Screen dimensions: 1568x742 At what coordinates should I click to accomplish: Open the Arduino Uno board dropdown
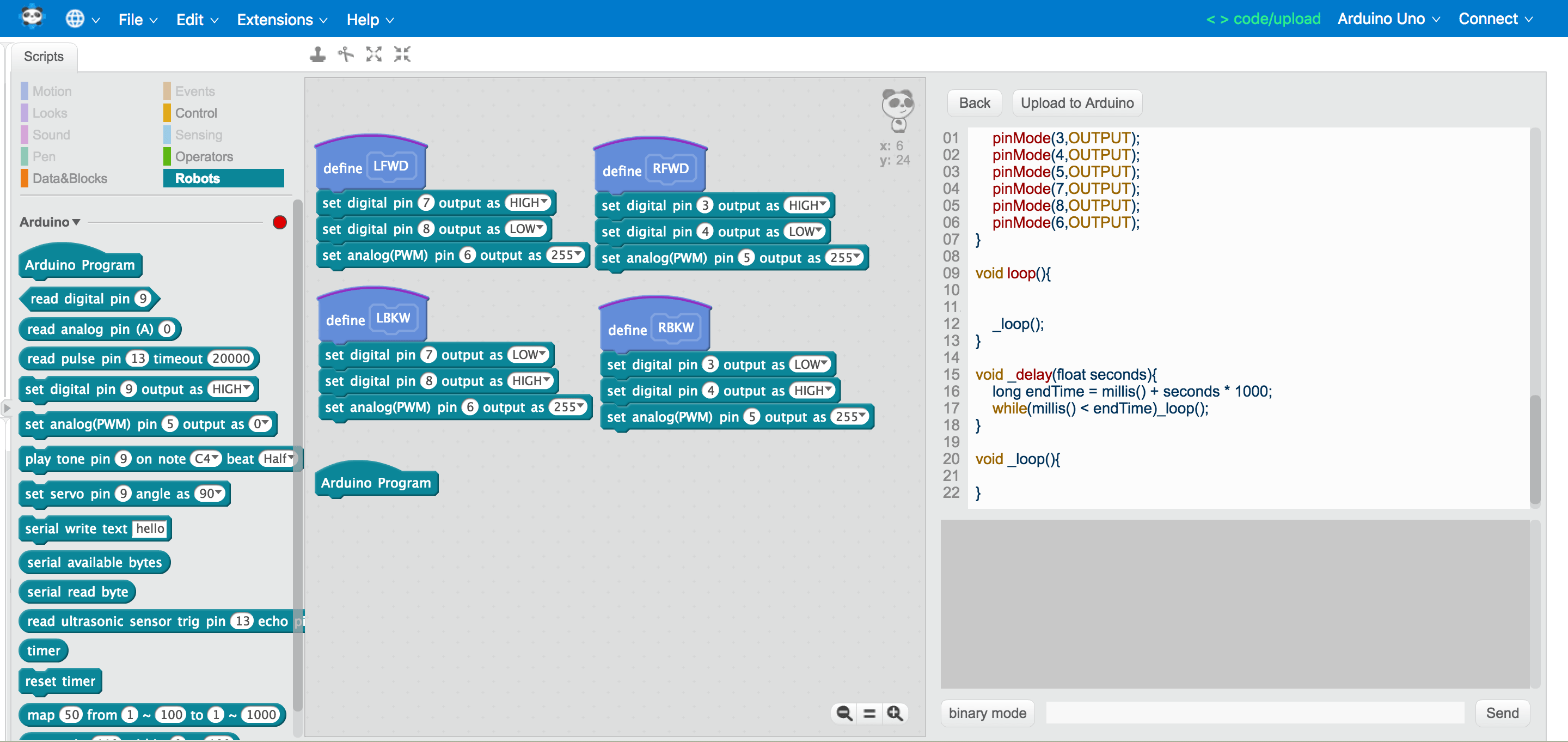[1388, 19]
